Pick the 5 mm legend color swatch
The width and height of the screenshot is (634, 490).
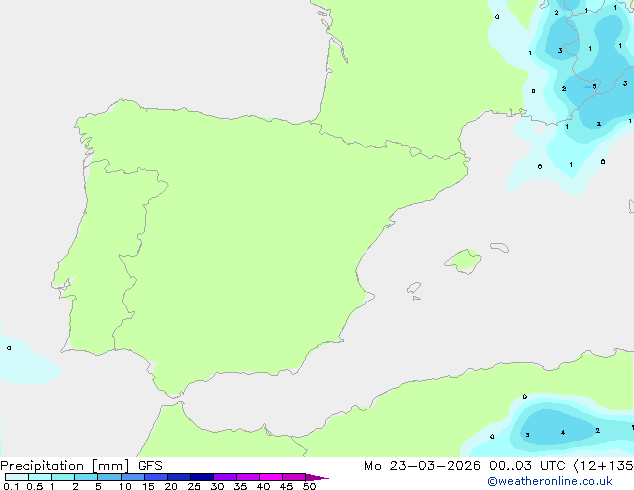[x=109, y=477]
